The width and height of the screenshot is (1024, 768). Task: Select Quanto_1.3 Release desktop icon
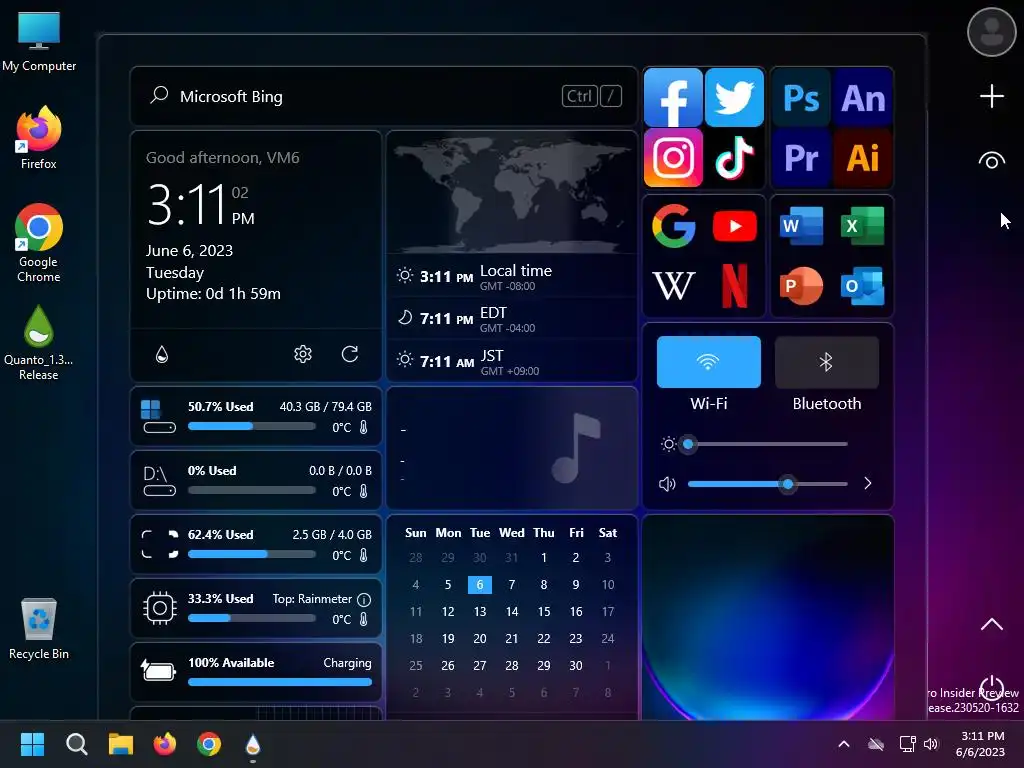coord(39,343)
